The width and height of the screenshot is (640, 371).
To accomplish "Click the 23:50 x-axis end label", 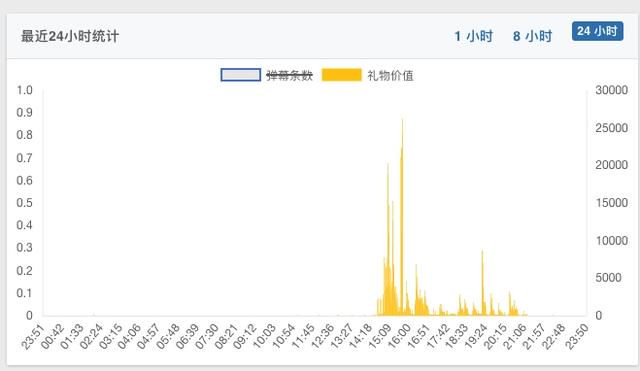I will pyautogui.click(x=577, y=336).
